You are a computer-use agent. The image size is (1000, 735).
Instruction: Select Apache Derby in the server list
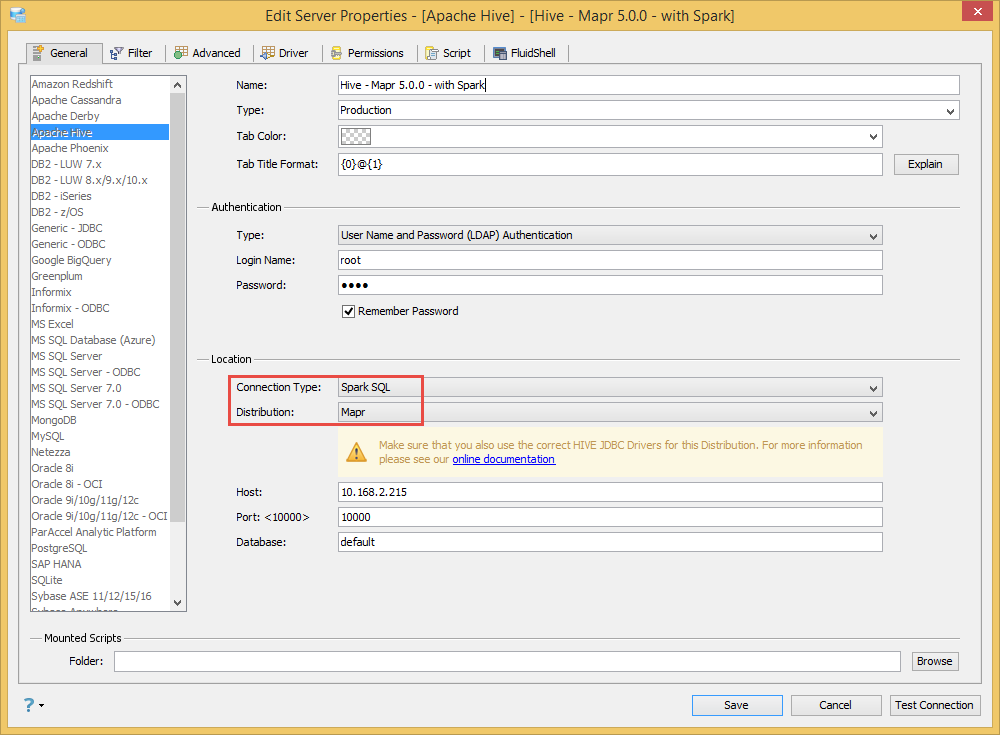(100, 116)
